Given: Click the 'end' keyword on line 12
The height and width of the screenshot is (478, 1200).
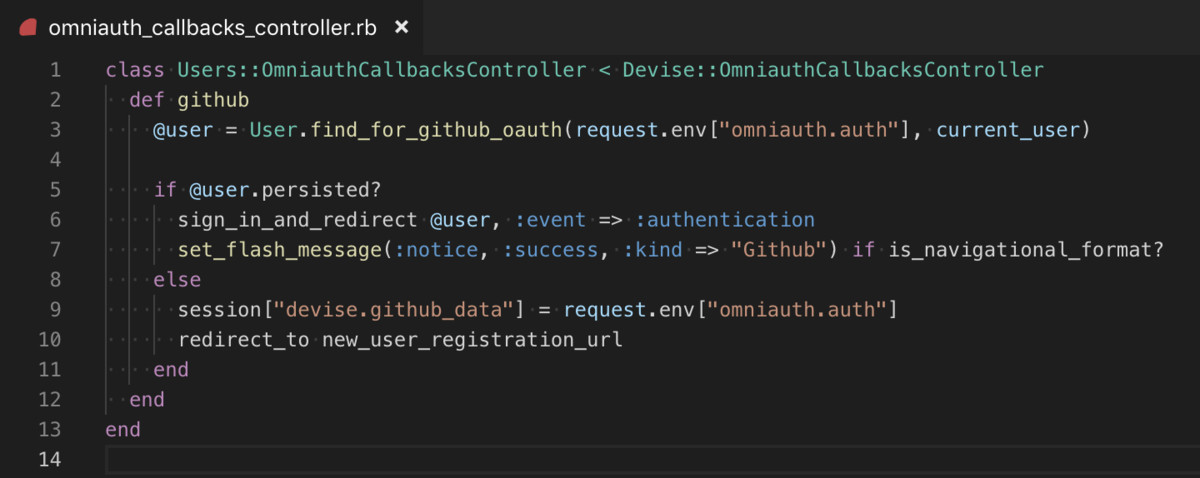Looking at the screenshot, I should click(147, 400).
